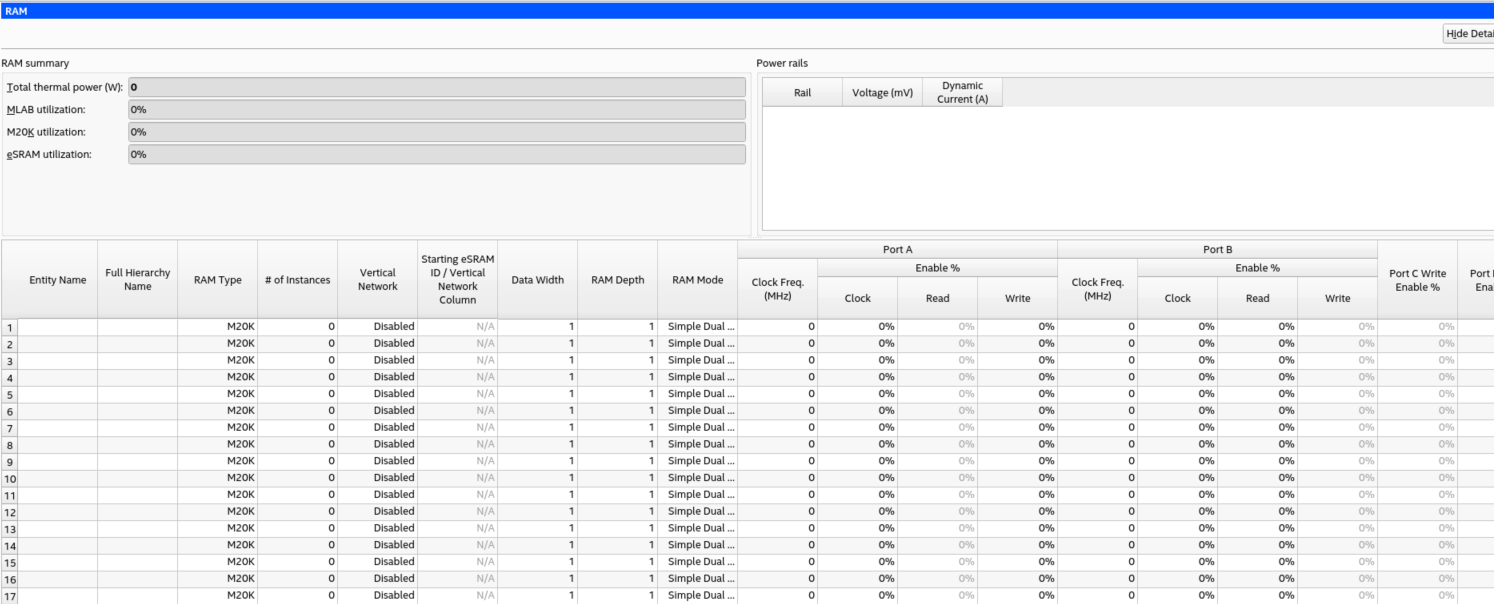Select the Total thermal power field
This screenshot has height=604, width=1494.
[436, 88]
